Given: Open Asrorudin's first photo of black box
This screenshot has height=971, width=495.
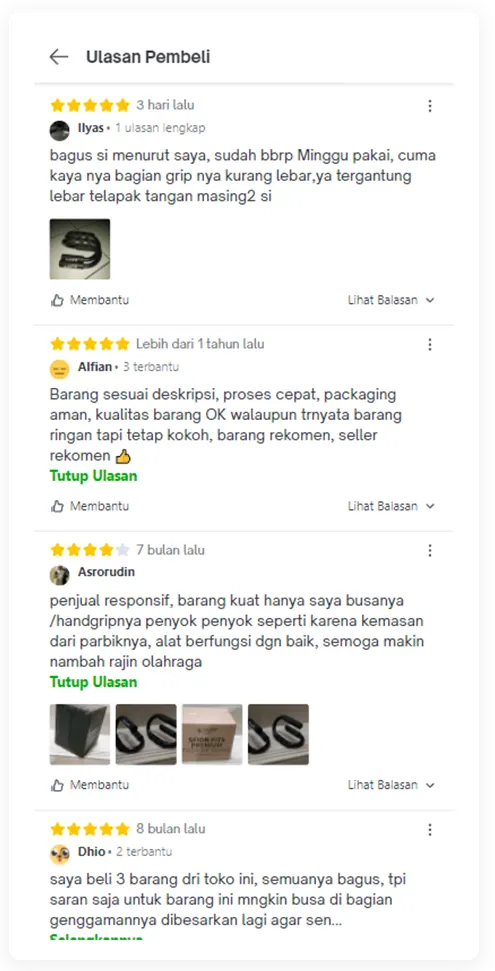Looking at the screenshot, I should [x=80, y=734].
